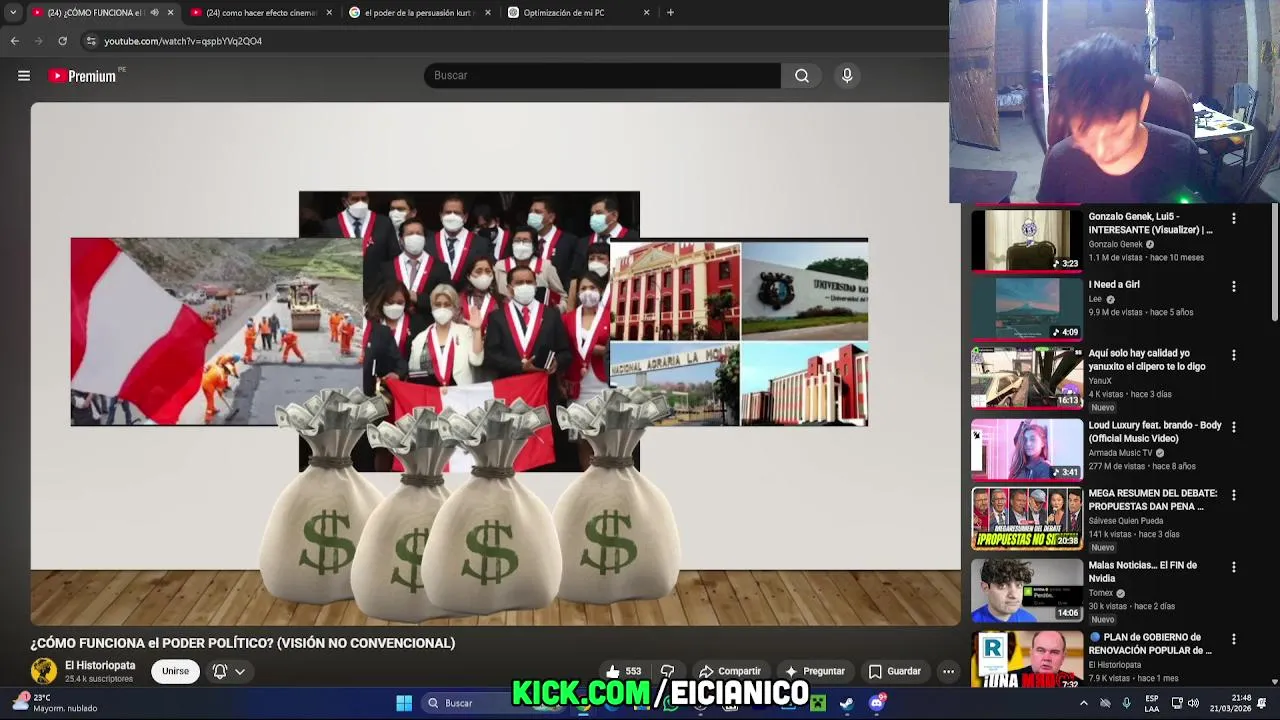The image size is (1280, 720).
Task: Open the YouTube hamburger guide menu
Action: click(x=24, y=75)
